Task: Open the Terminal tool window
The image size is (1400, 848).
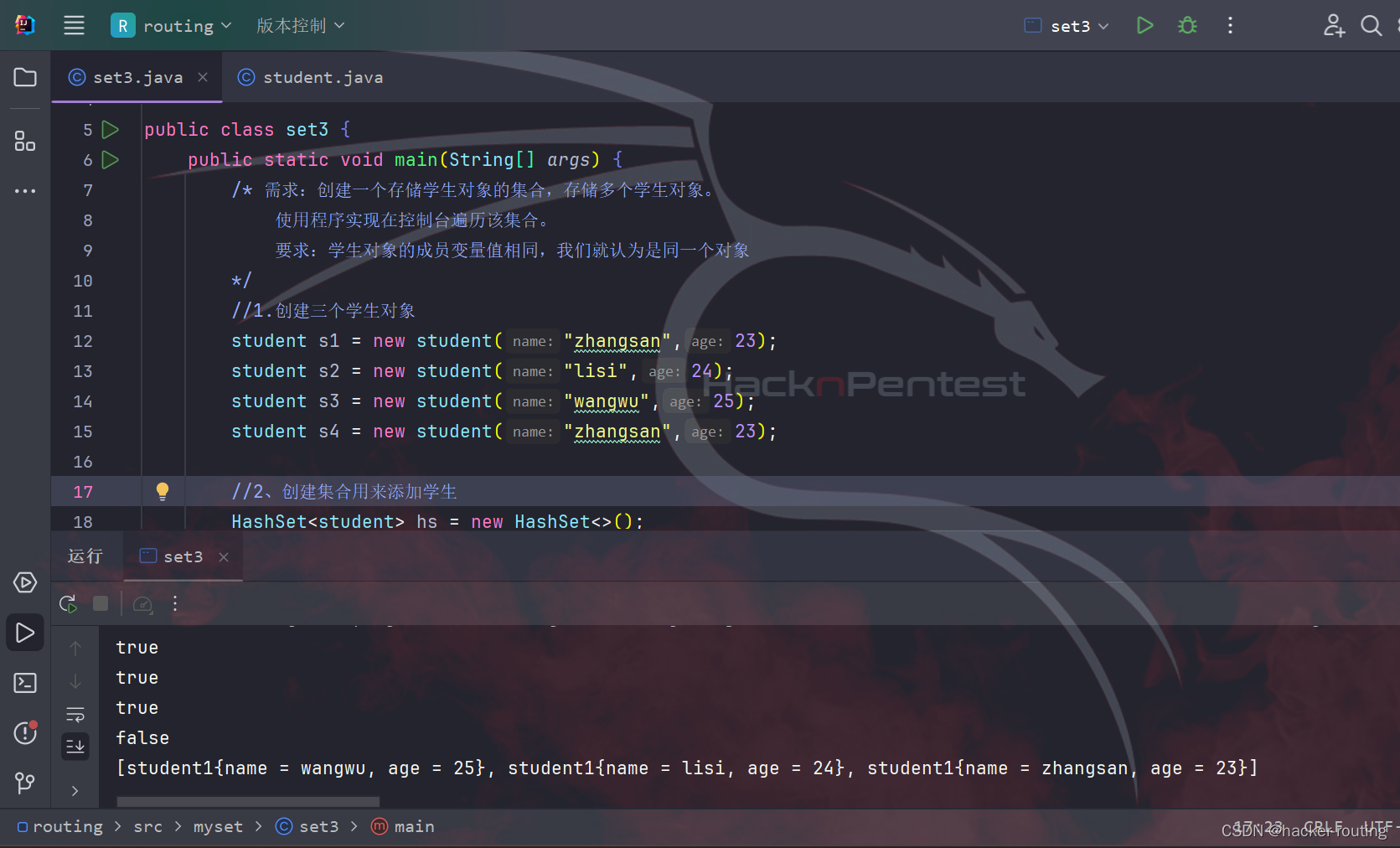Action: [x=24, y=683]
